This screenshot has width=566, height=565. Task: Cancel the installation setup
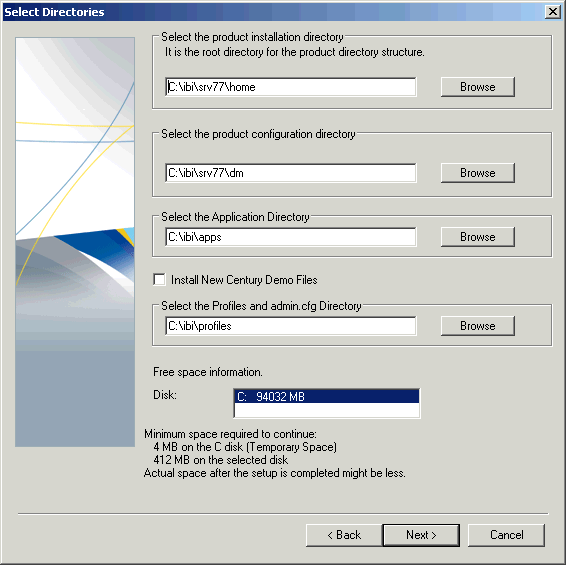coord(506,535)
